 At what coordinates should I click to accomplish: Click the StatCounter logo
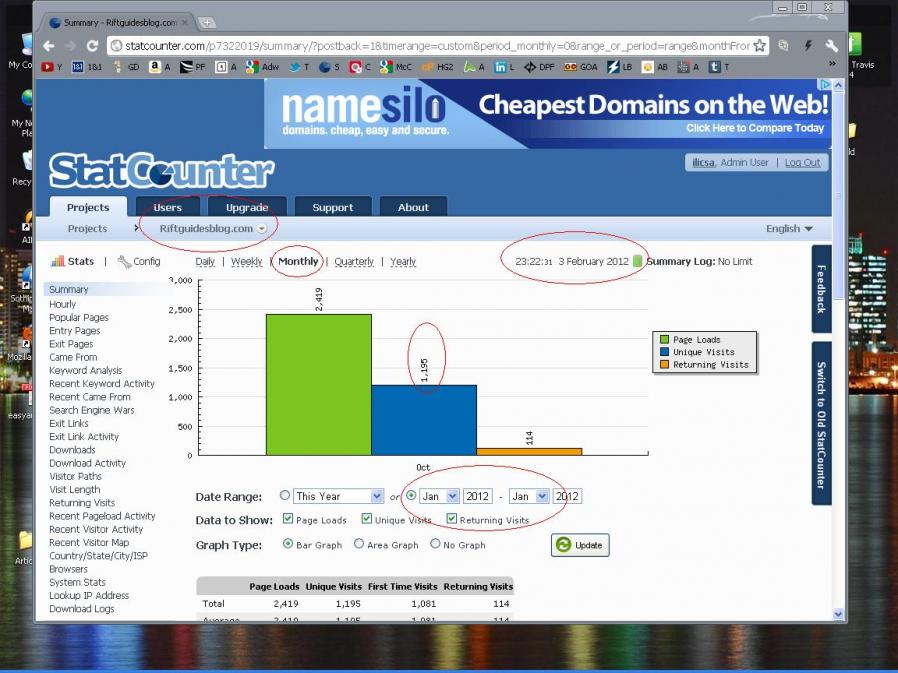click(x=162, y=171)
